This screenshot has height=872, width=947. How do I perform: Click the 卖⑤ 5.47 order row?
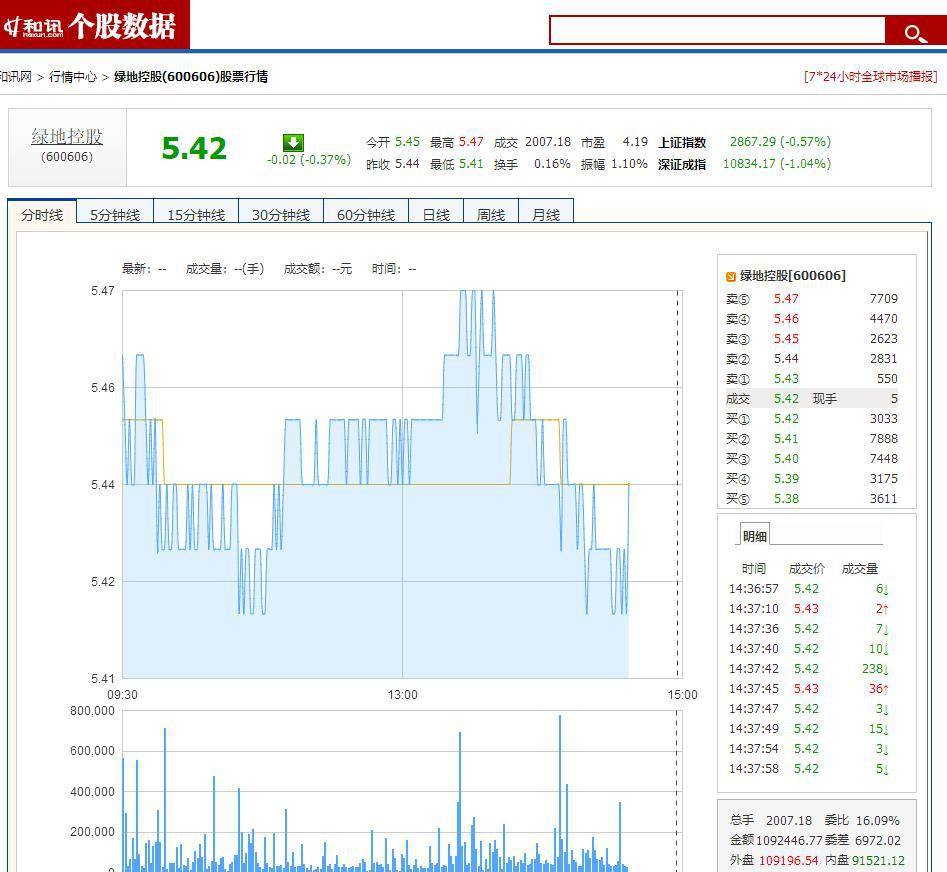(x=812, y=298)
